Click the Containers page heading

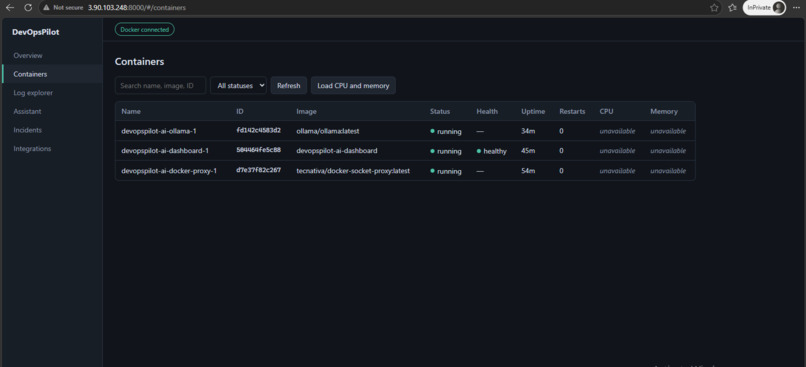[x=139, y=62]
